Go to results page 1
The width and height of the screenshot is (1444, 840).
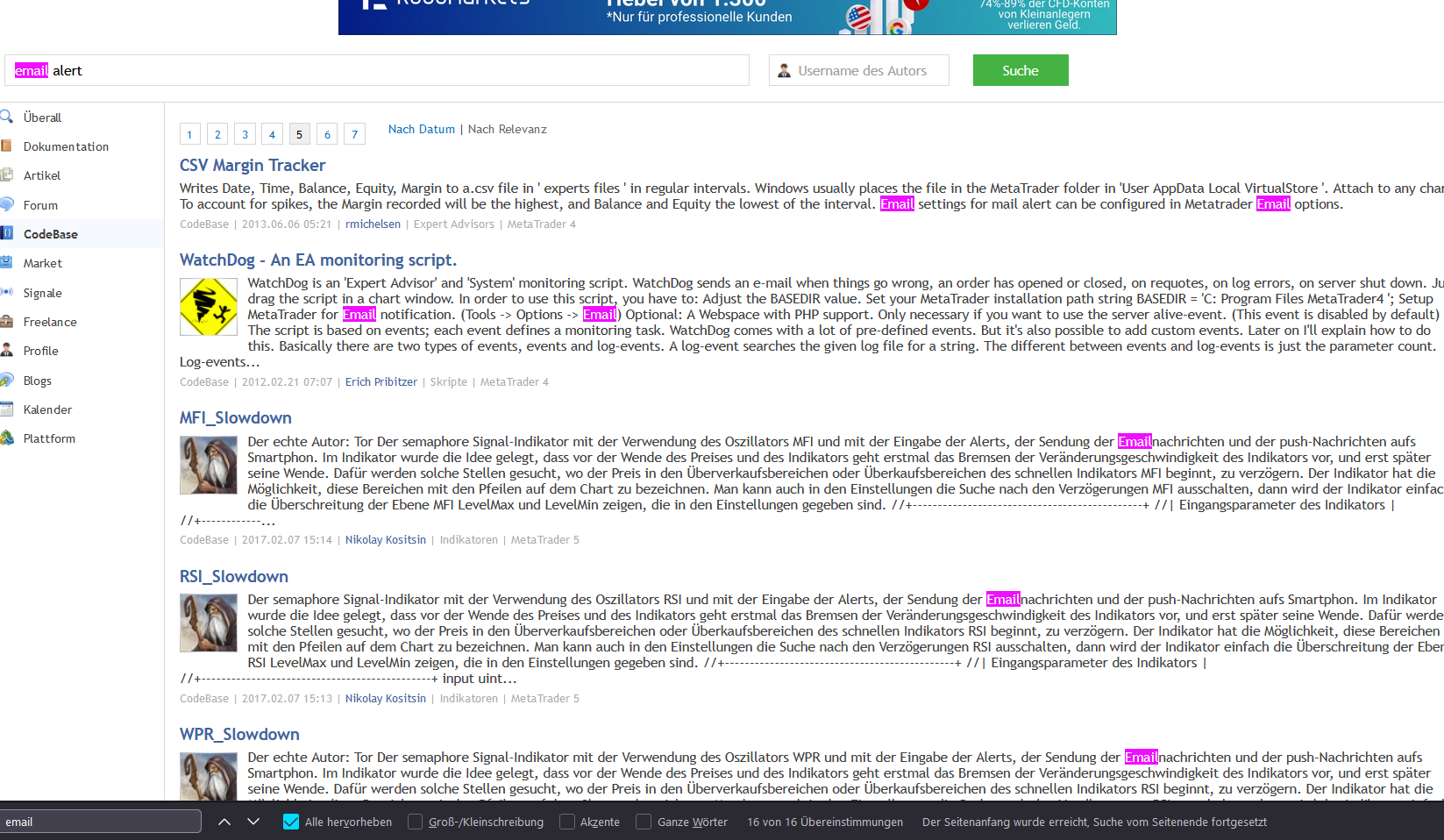pyautogui.click(x=189, y=134)
